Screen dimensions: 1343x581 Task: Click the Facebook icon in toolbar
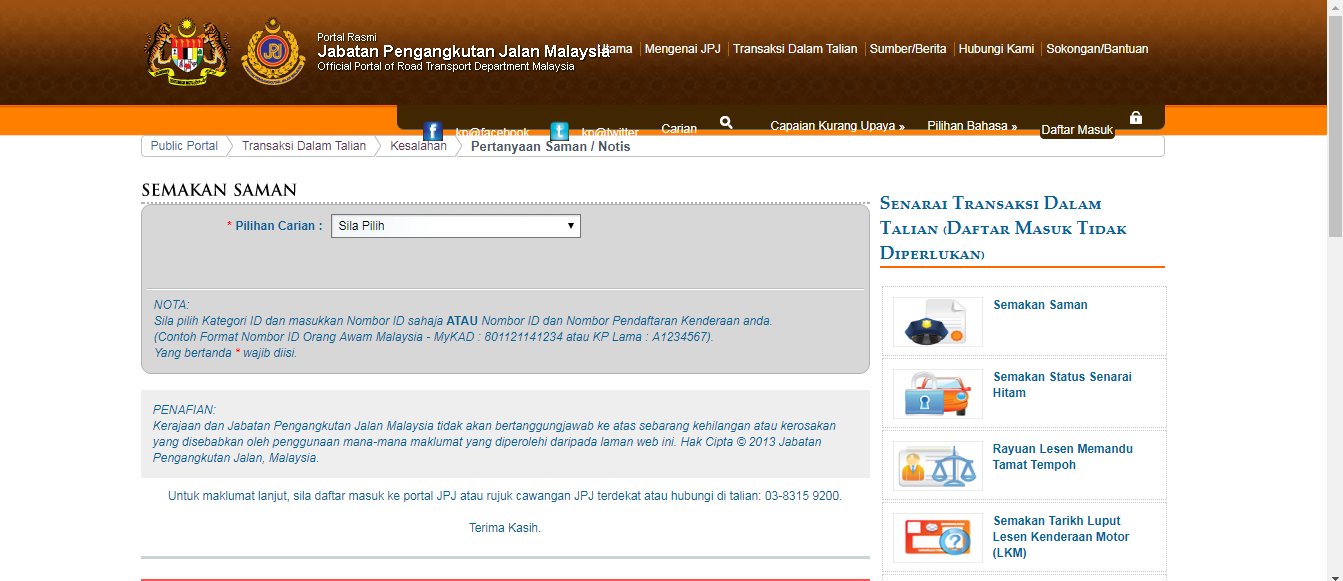[433, 132]
